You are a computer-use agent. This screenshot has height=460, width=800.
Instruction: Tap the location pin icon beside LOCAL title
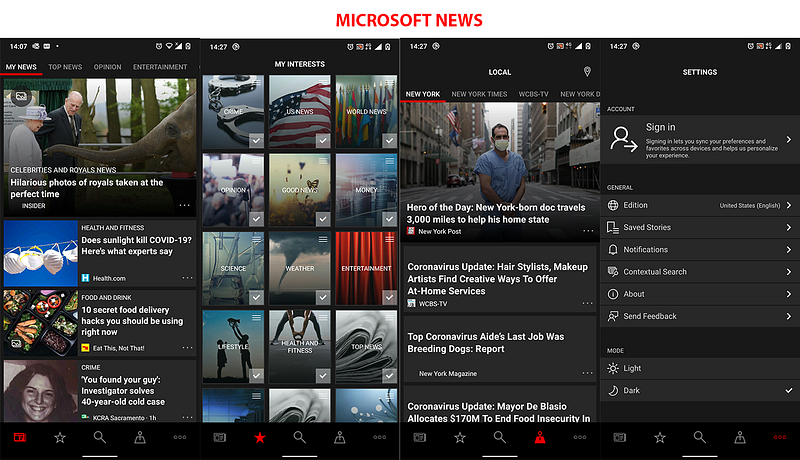tap(587, 72)
